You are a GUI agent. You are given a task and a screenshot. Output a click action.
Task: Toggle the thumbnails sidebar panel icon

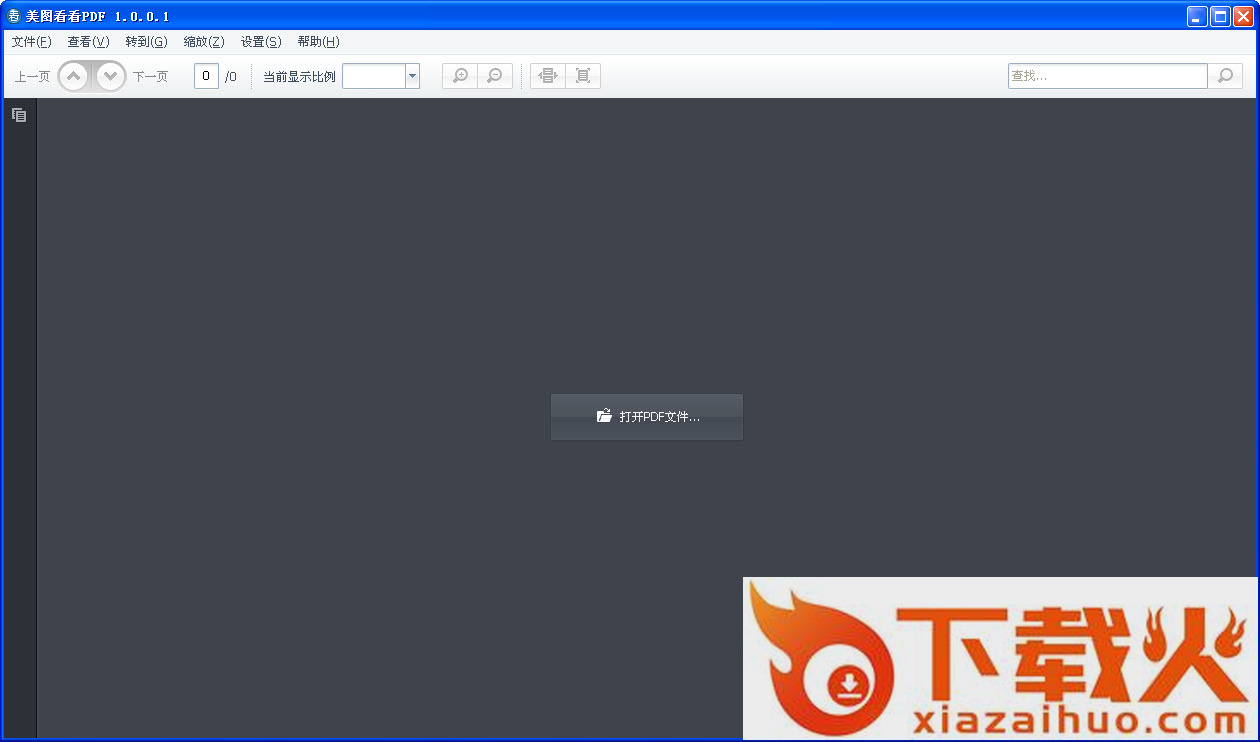19,115
